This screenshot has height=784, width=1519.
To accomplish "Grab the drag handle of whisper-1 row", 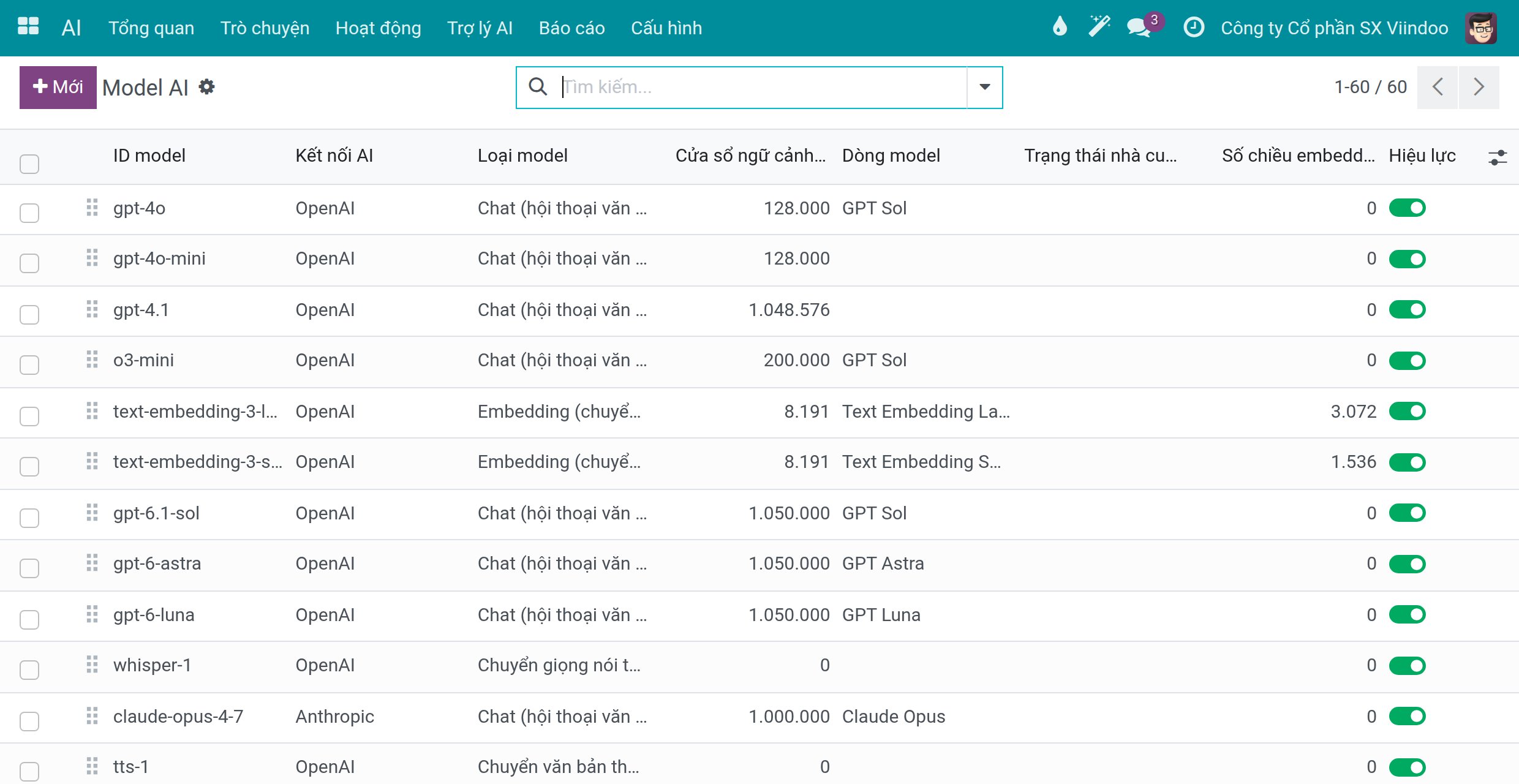I will point(92,665).
